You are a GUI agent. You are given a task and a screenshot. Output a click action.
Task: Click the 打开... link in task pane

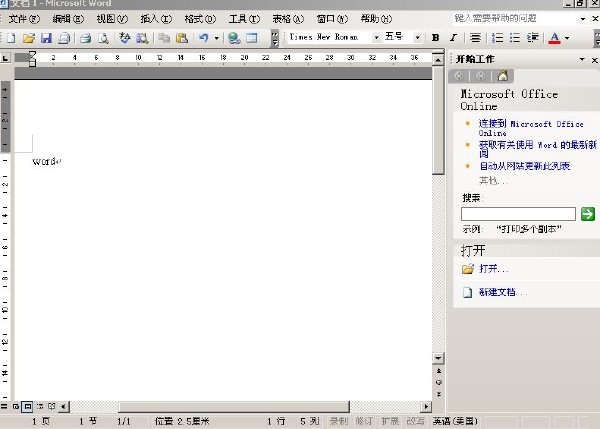[x=494, y=269]
